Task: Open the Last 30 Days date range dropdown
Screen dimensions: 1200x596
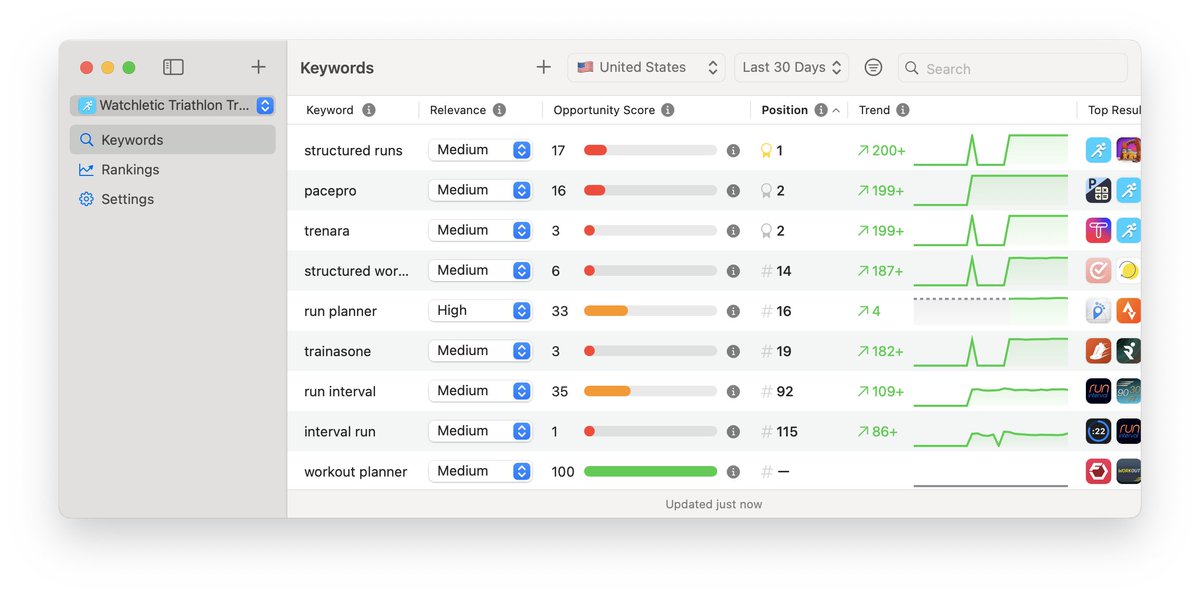Action: (x=791, y=67)
